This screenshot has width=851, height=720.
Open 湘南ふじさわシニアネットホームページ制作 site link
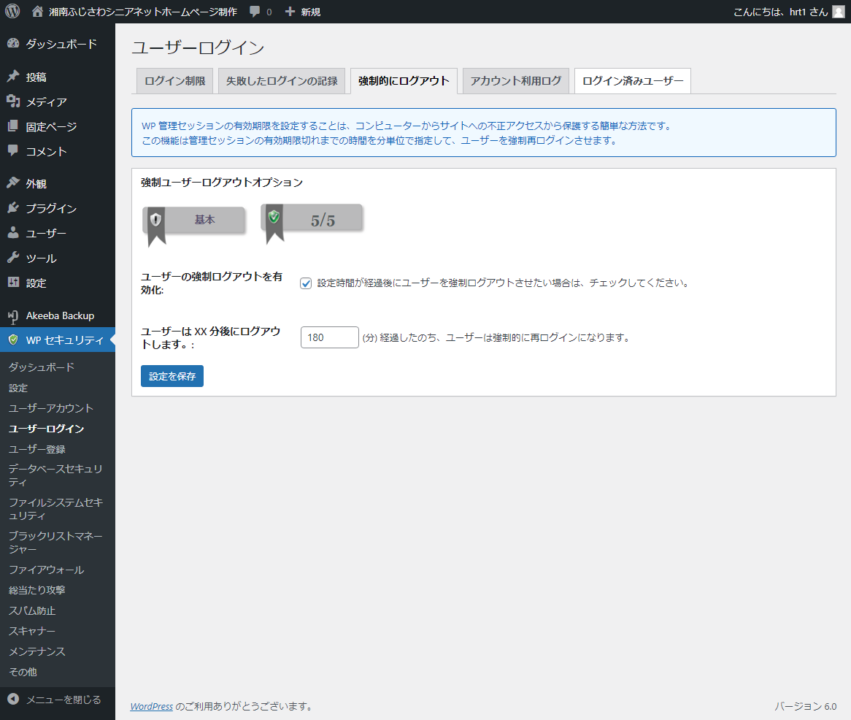[x=143, y=11]
